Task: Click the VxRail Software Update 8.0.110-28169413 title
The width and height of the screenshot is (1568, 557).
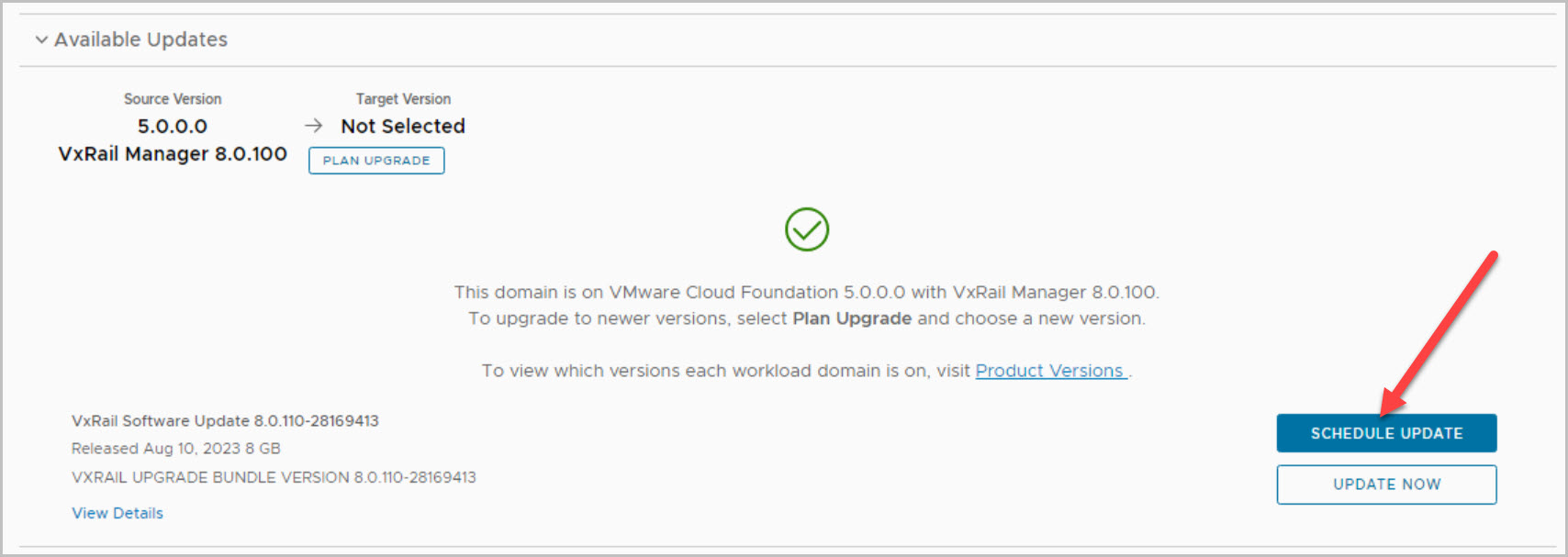Action: [x=225, y=421]
